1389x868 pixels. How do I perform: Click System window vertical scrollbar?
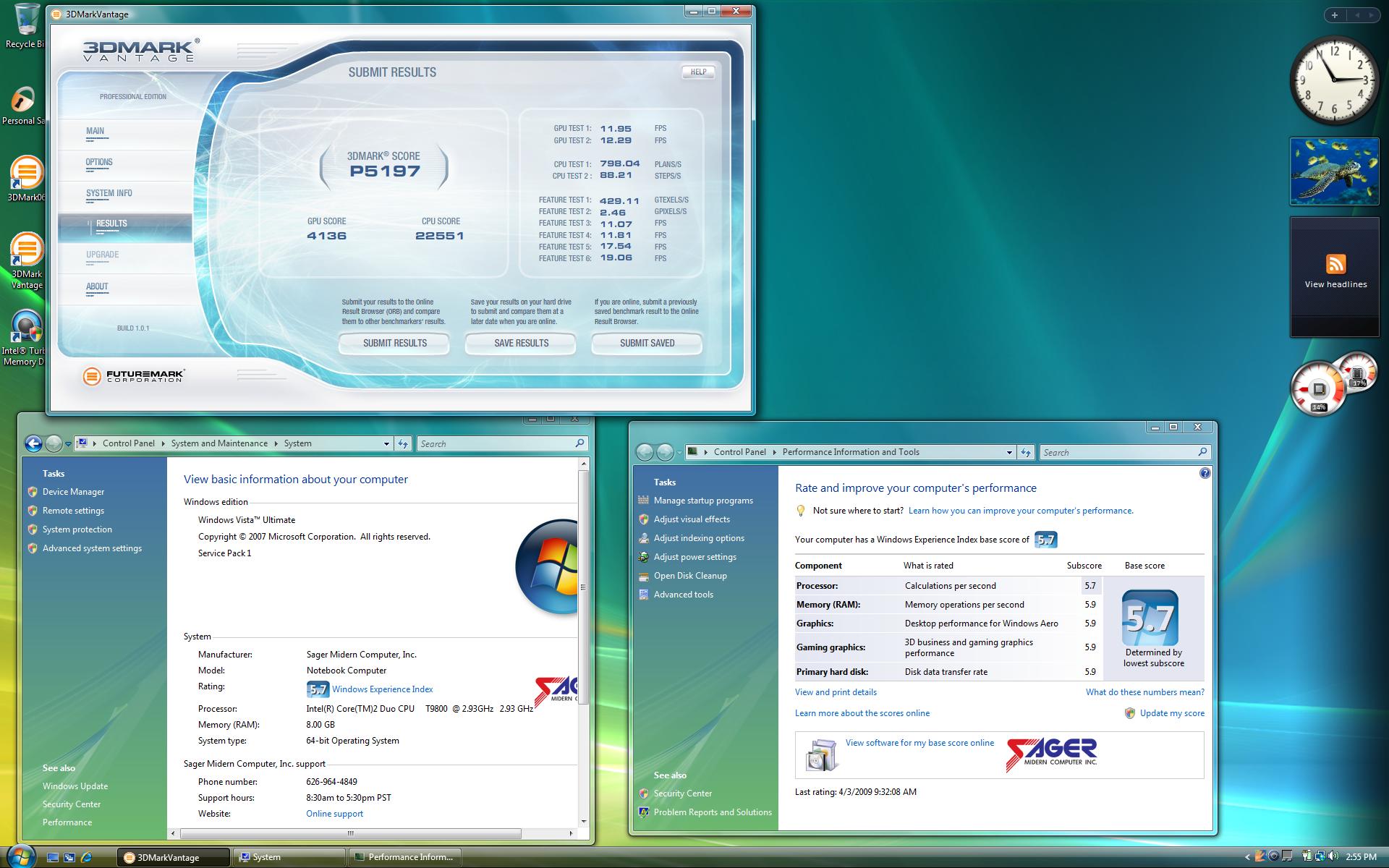click(x=583, y=587)
